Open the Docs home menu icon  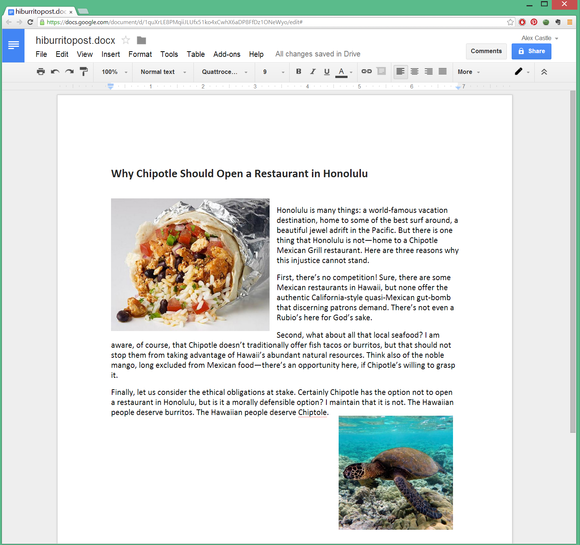(13, 46)
